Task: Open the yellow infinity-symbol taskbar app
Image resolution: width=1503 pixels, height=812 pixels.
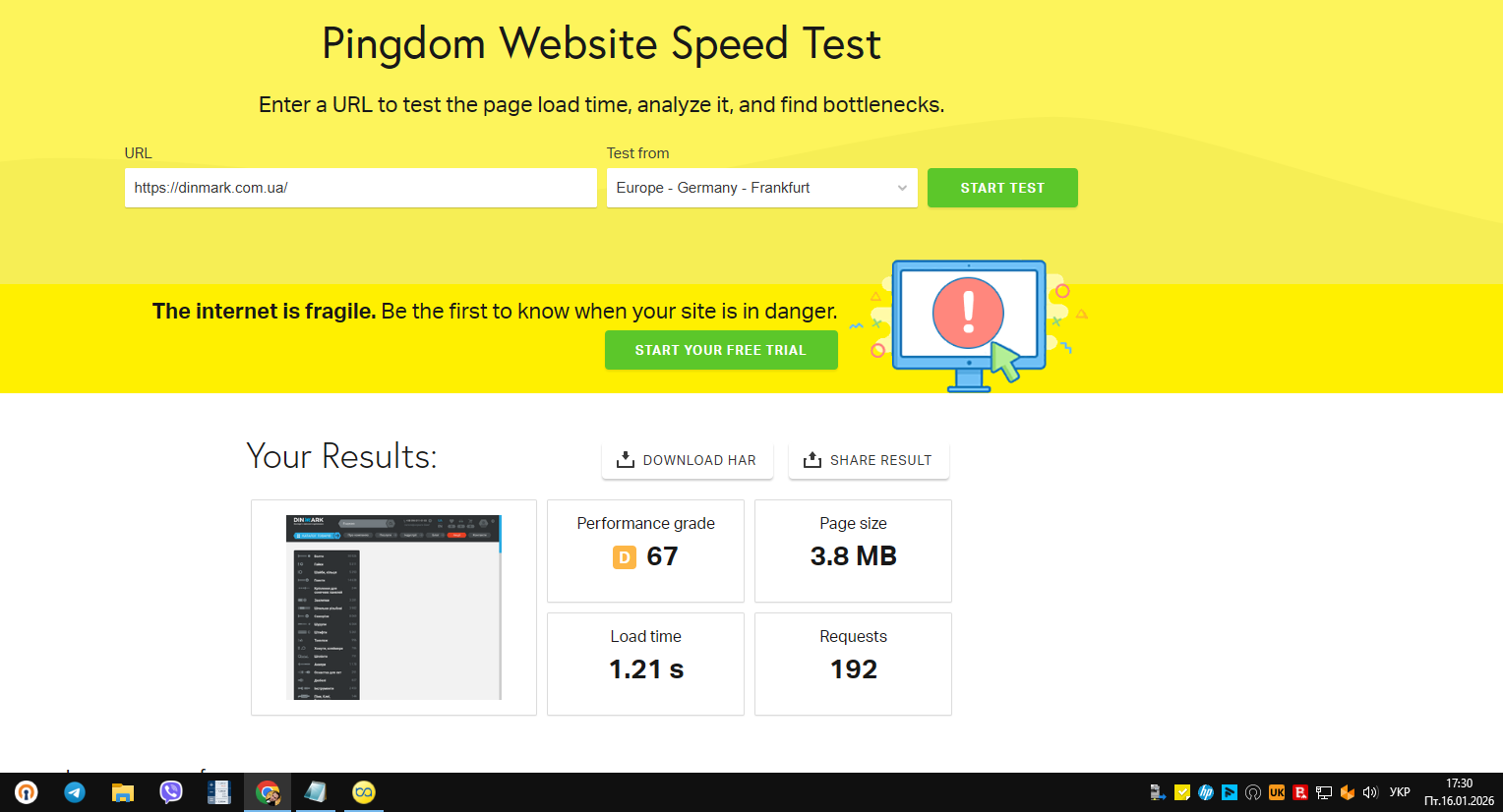Action: pyautogui.click(x=364, y=792)
